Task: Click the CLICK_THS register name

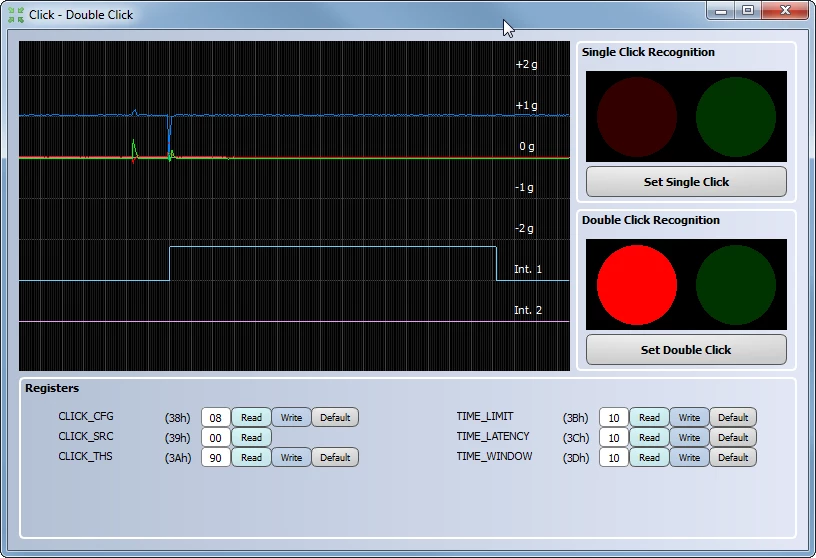Action: 85,456
